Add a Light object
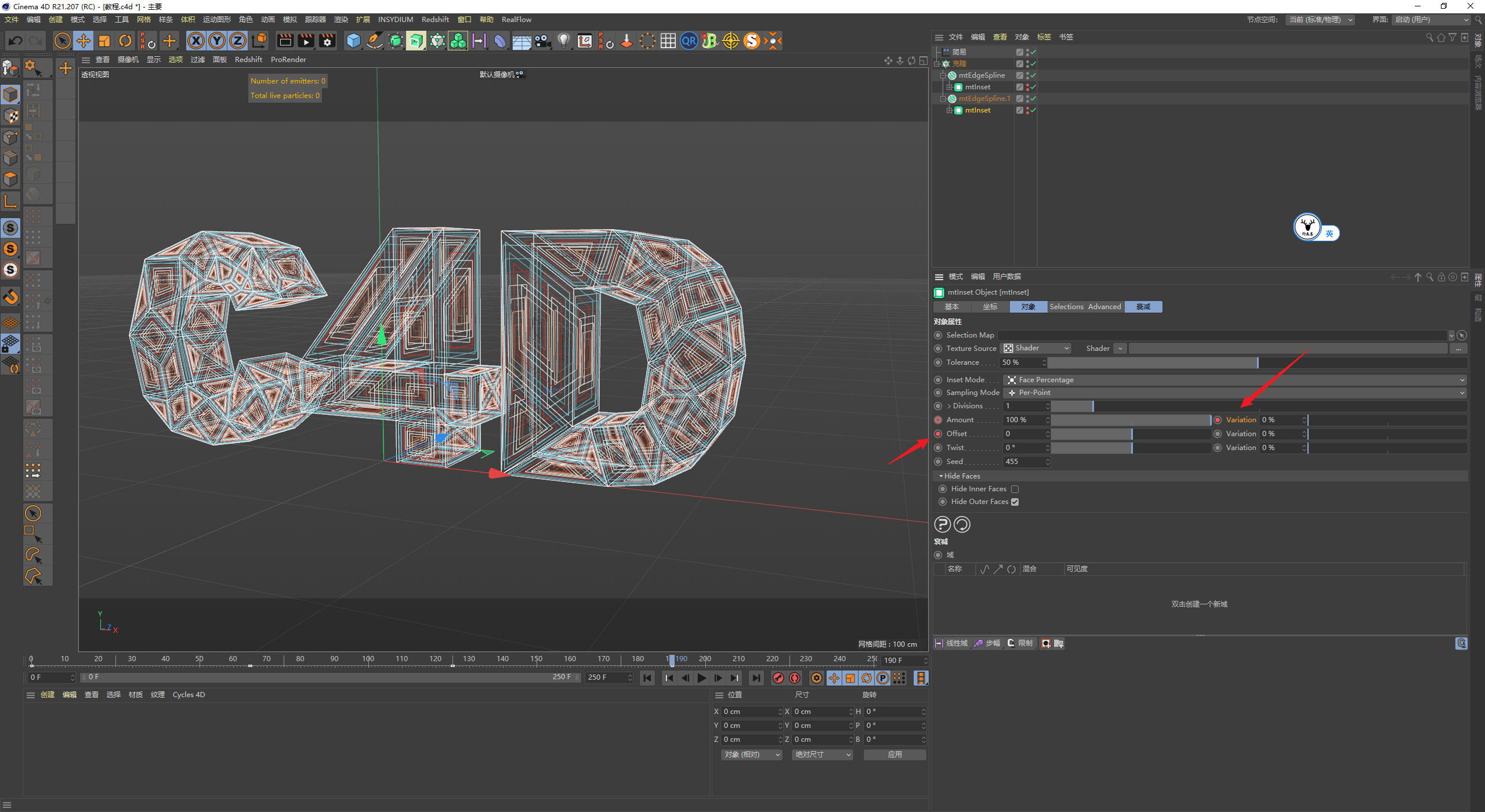 click(563, 41)
